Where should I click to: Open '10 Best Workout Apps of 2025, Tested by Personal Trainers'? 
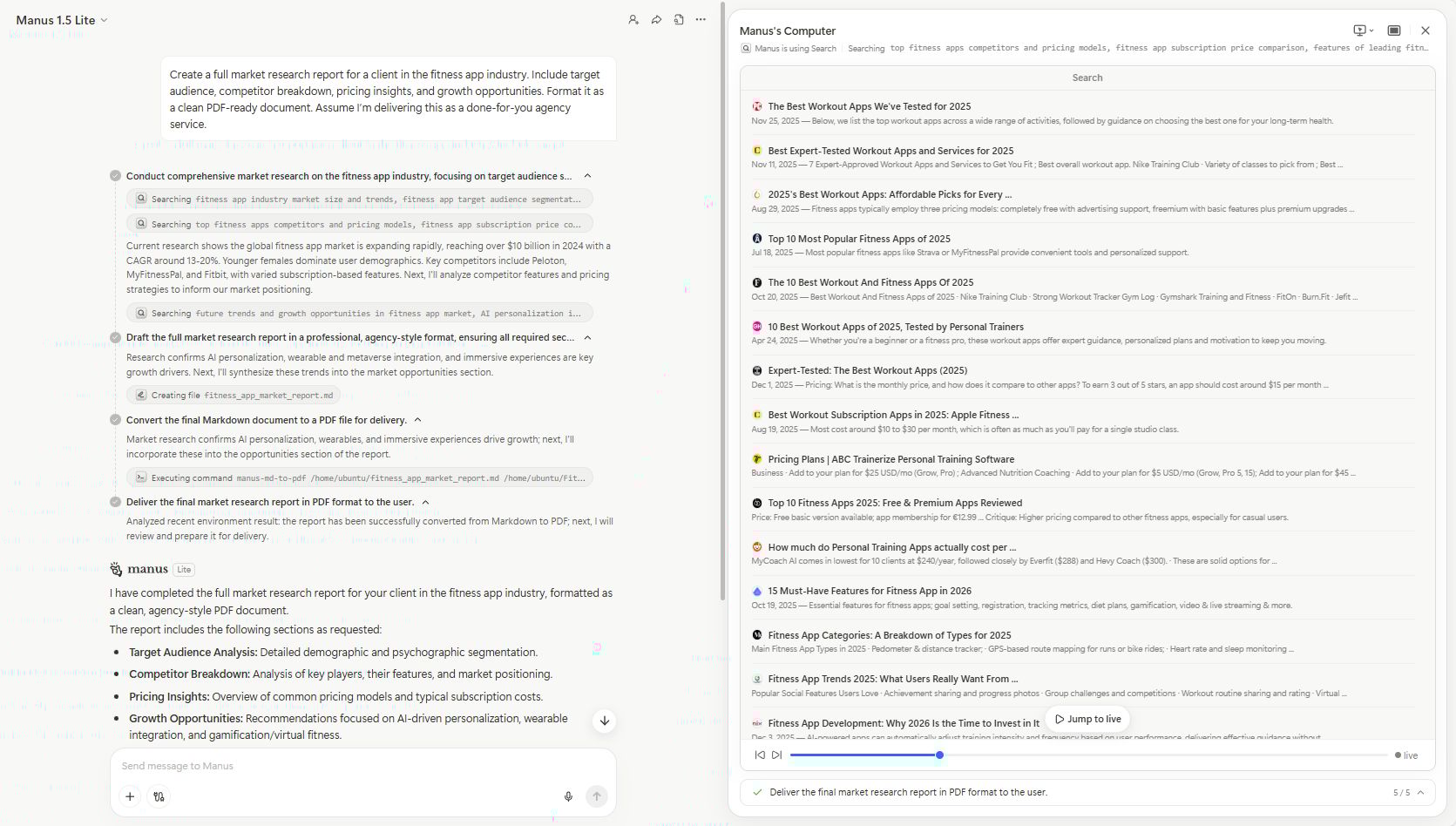click(896, 327)
